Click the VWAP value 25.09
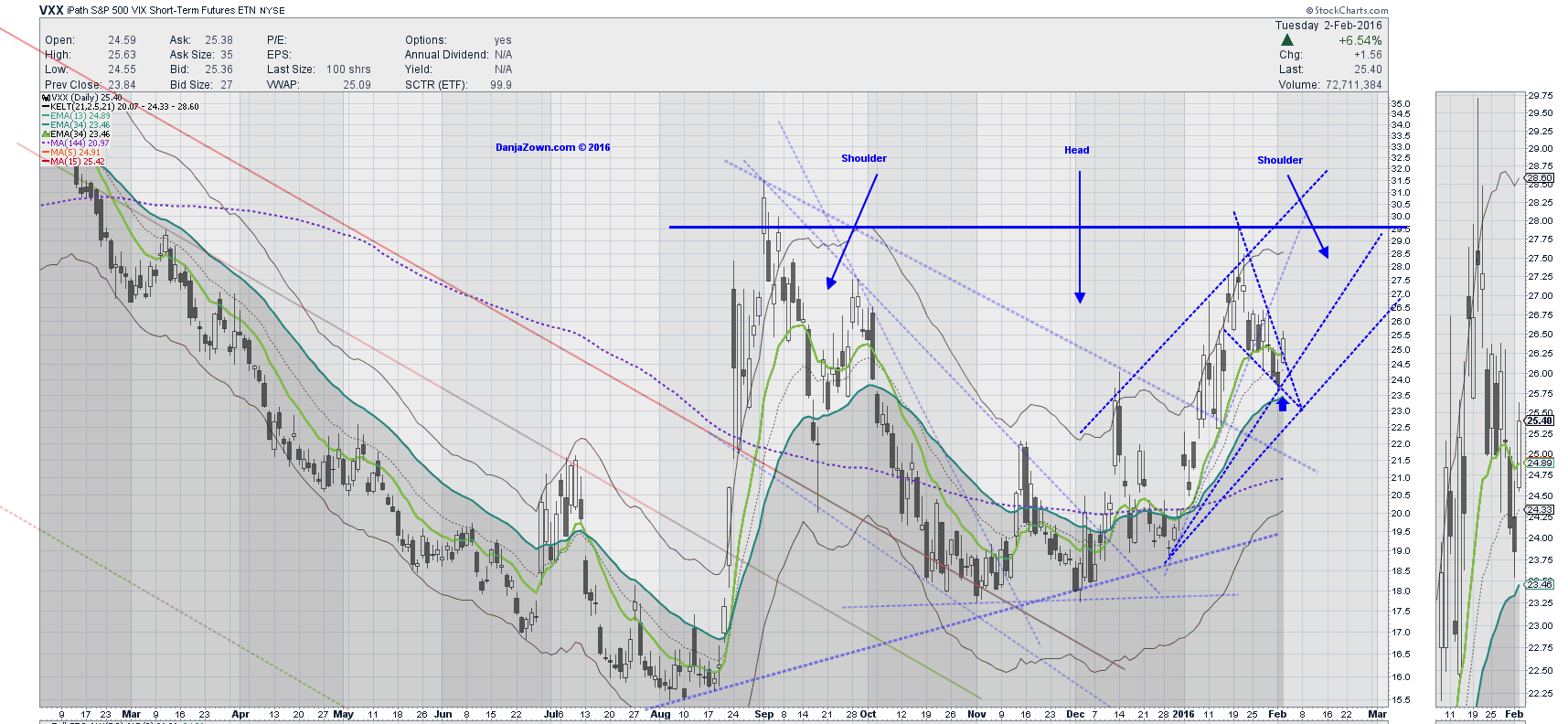 pyautogui.click(x=357, y=85)
